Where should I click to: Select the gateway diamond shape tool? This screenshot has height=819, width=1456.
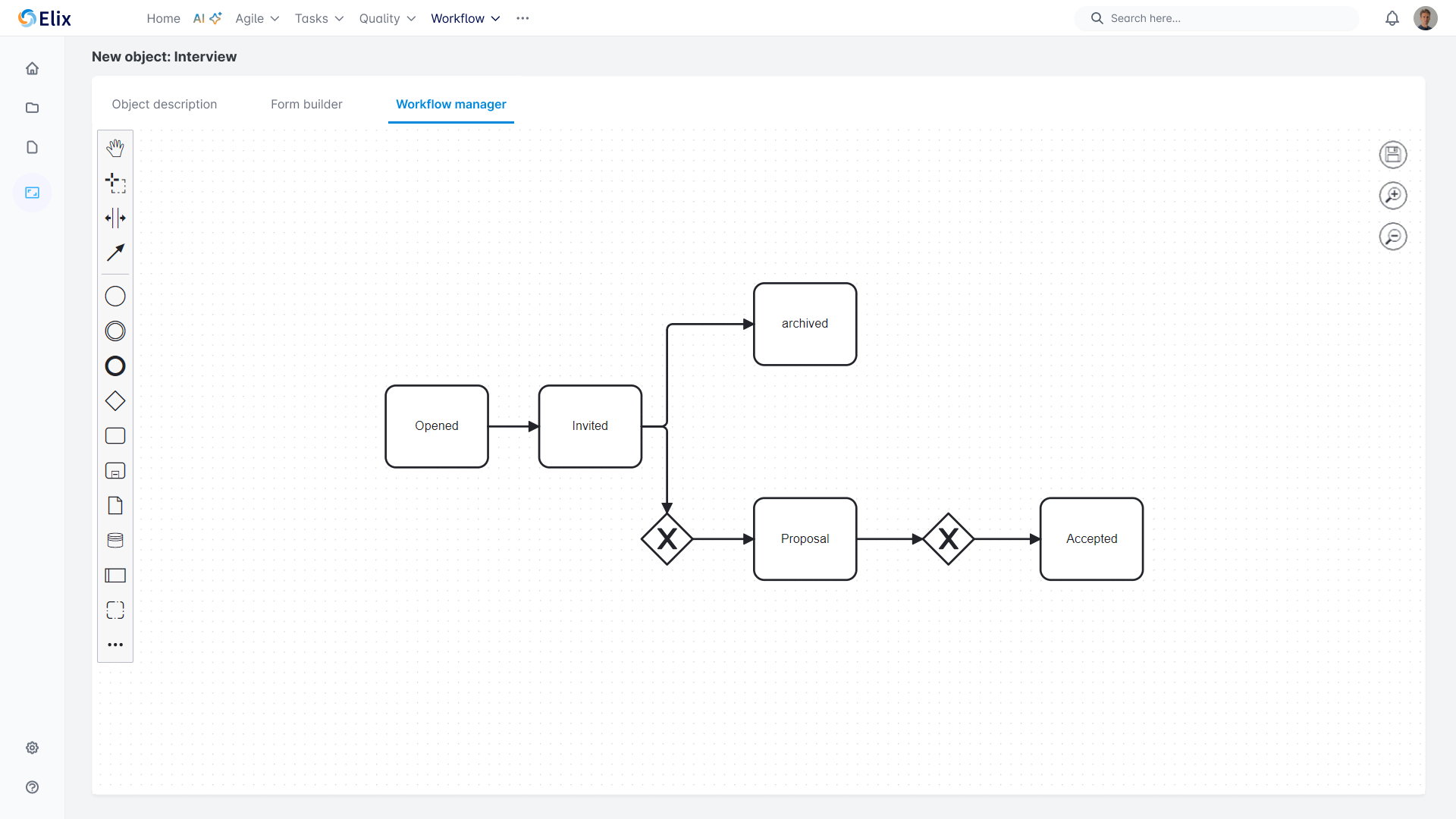(115, 401)
